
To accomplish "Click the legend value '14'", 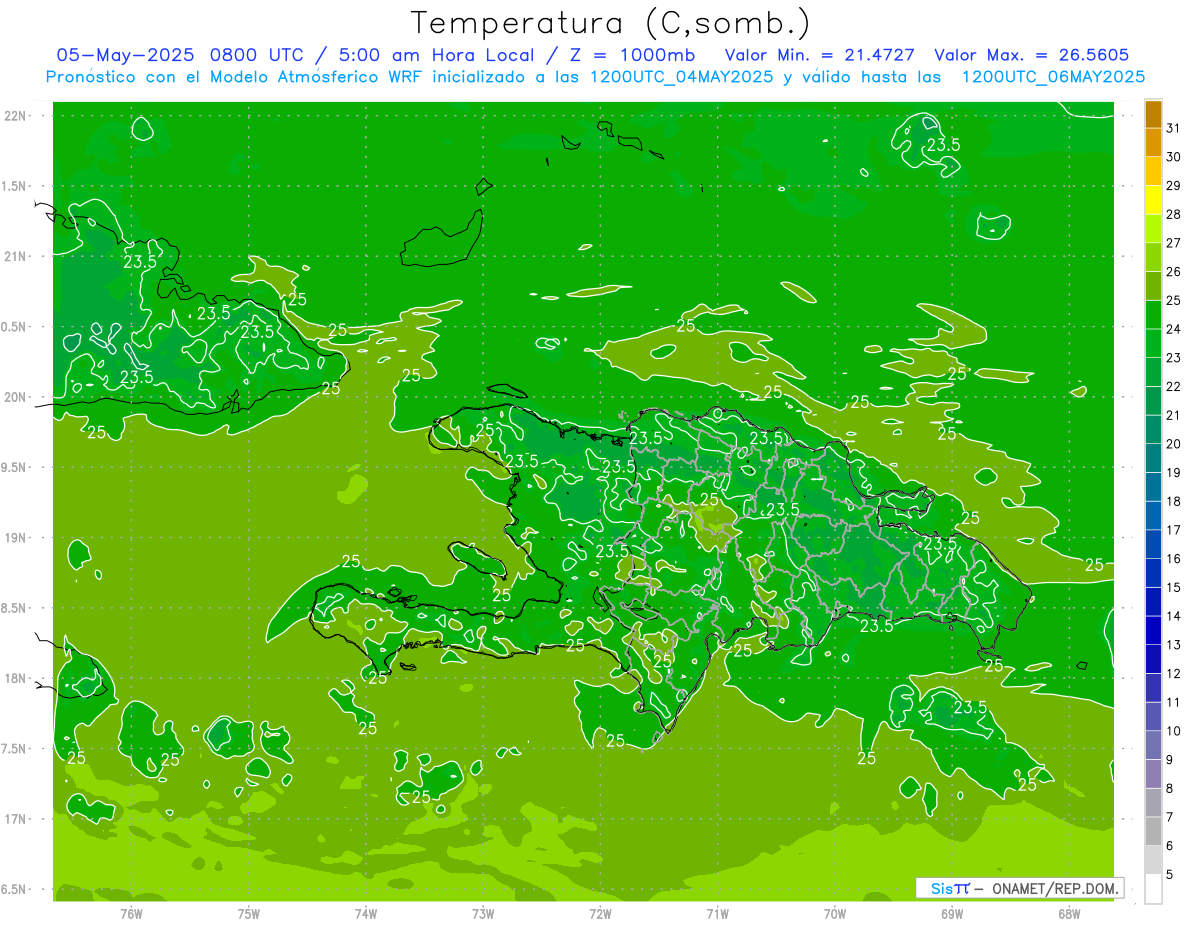I will pyautogui.click(x=1174, y=616).
